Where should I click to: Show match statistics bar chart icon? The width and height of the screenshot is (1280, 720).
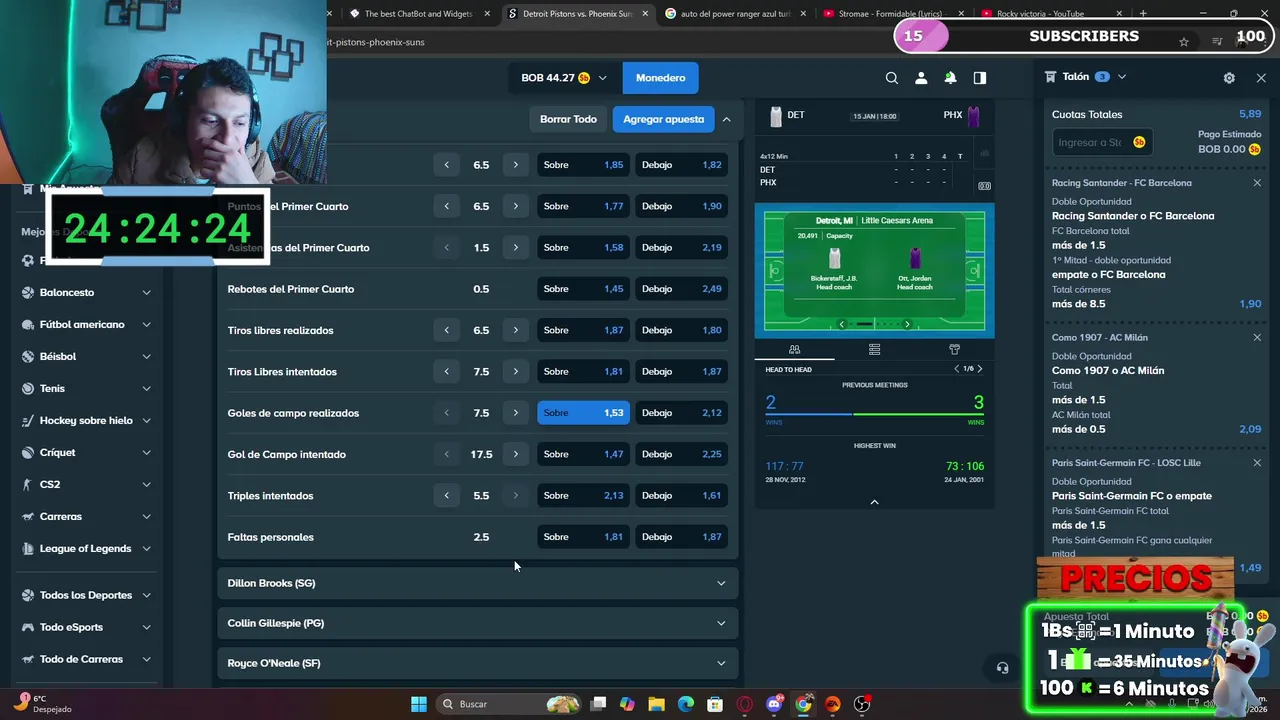coord(984,153)
